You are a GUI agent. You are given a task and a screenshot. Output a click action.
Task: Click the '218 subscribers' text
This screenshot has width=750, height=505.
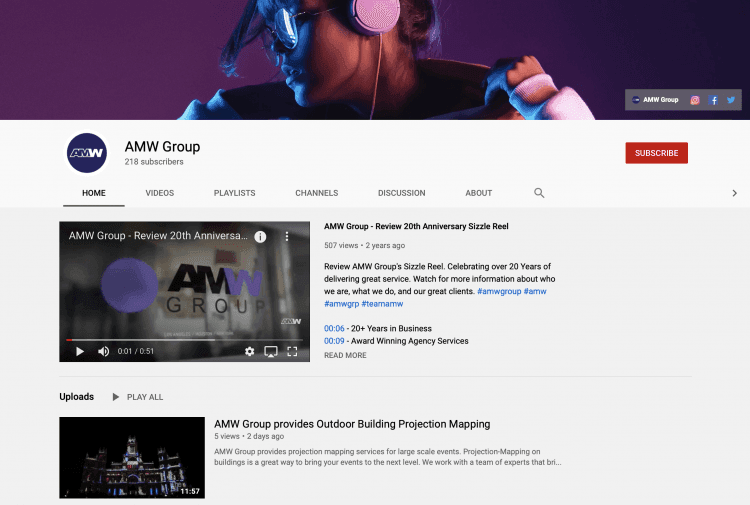pyautogui.click(x=154, y=162)
